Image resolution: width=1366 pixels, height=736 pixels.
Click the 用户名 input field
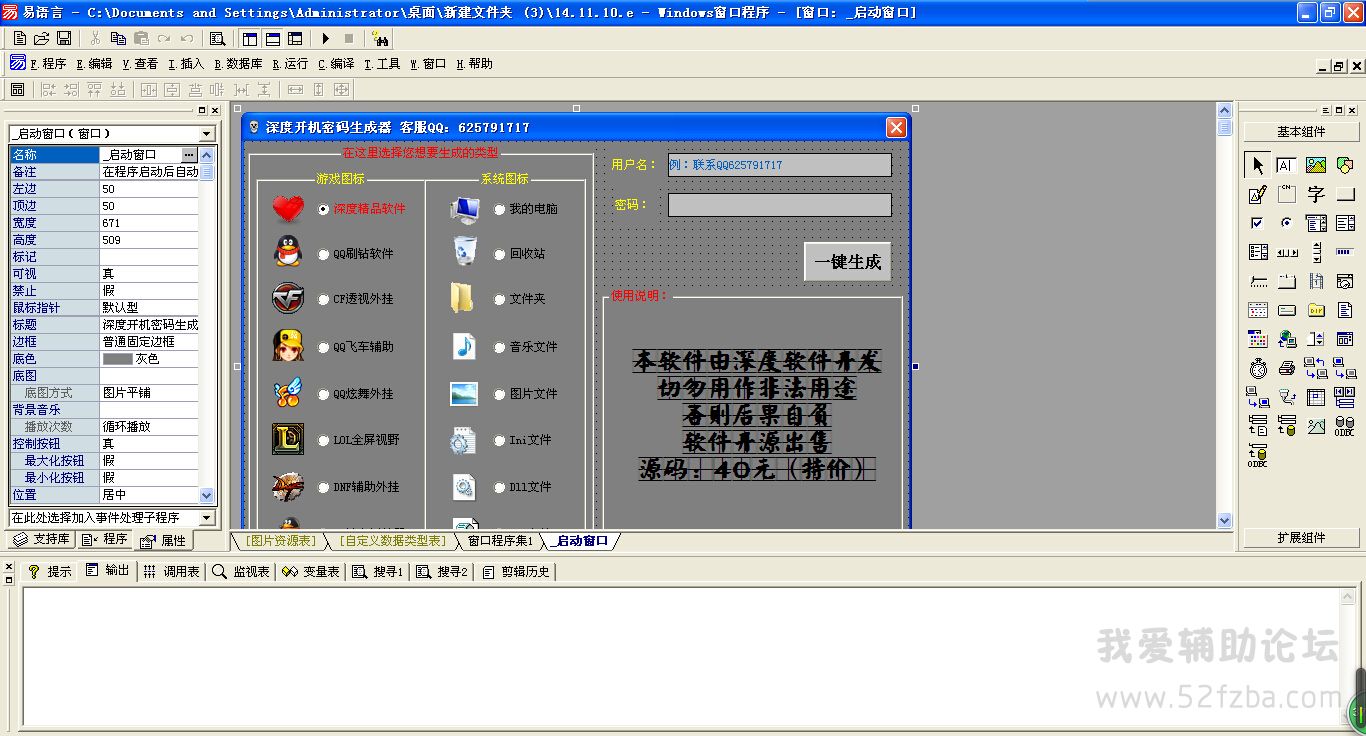click(779, 165)
